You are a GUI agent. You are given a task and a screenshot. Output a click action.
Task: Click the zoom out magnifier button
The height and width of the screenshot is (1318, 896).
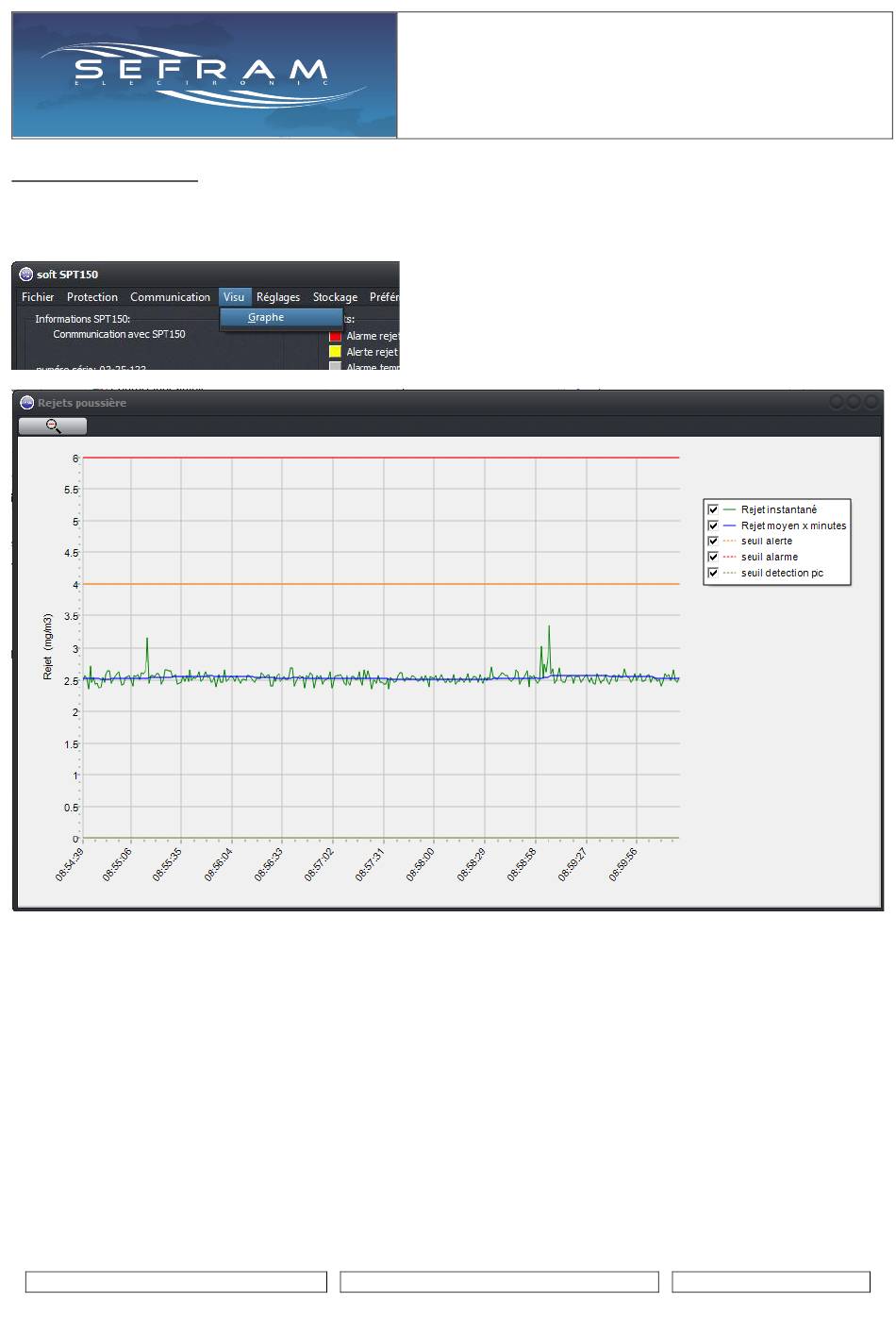click(53, 426)
